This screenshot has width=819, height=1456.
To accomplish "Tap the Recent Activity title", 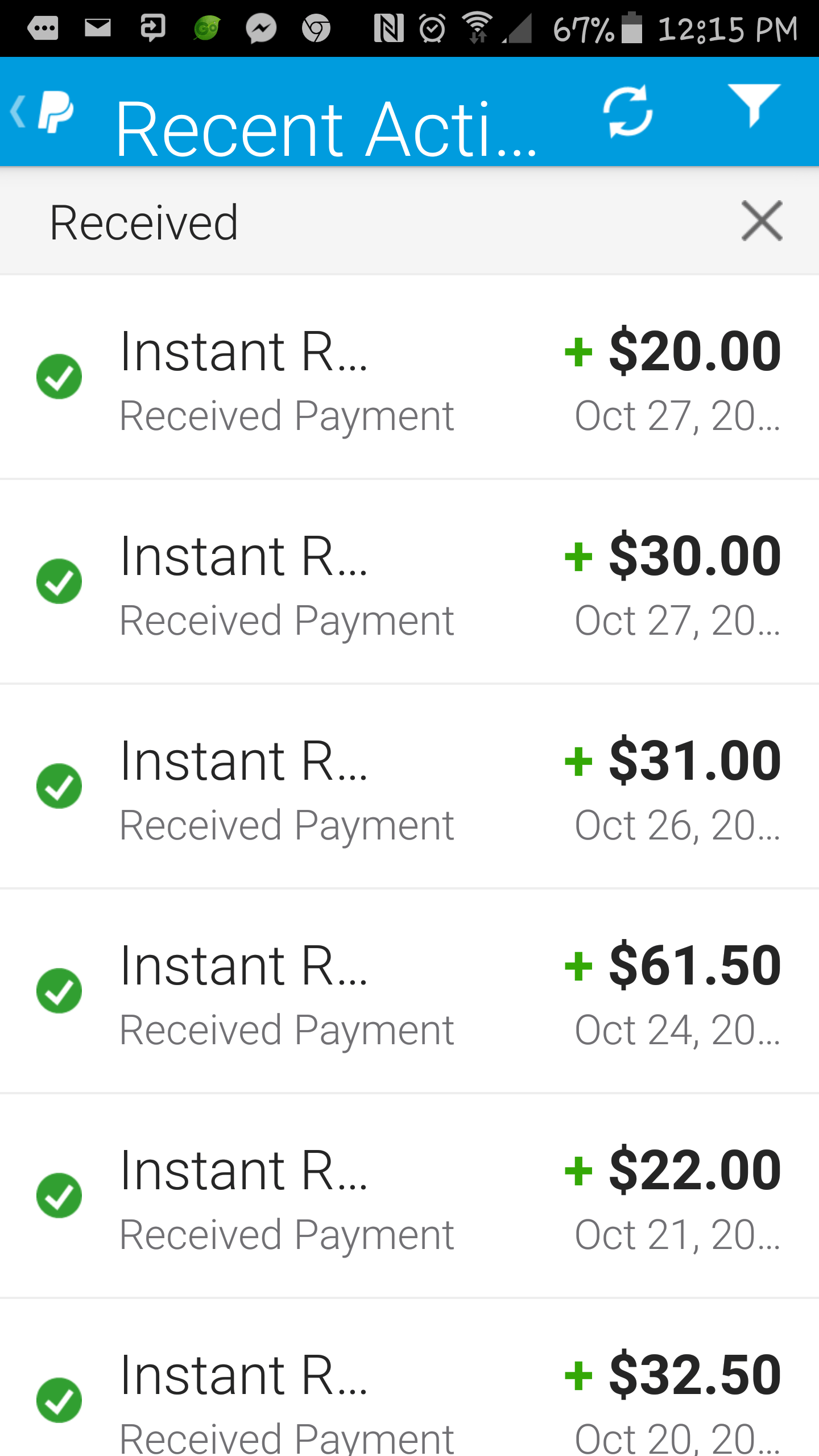I will coord(325,129).
